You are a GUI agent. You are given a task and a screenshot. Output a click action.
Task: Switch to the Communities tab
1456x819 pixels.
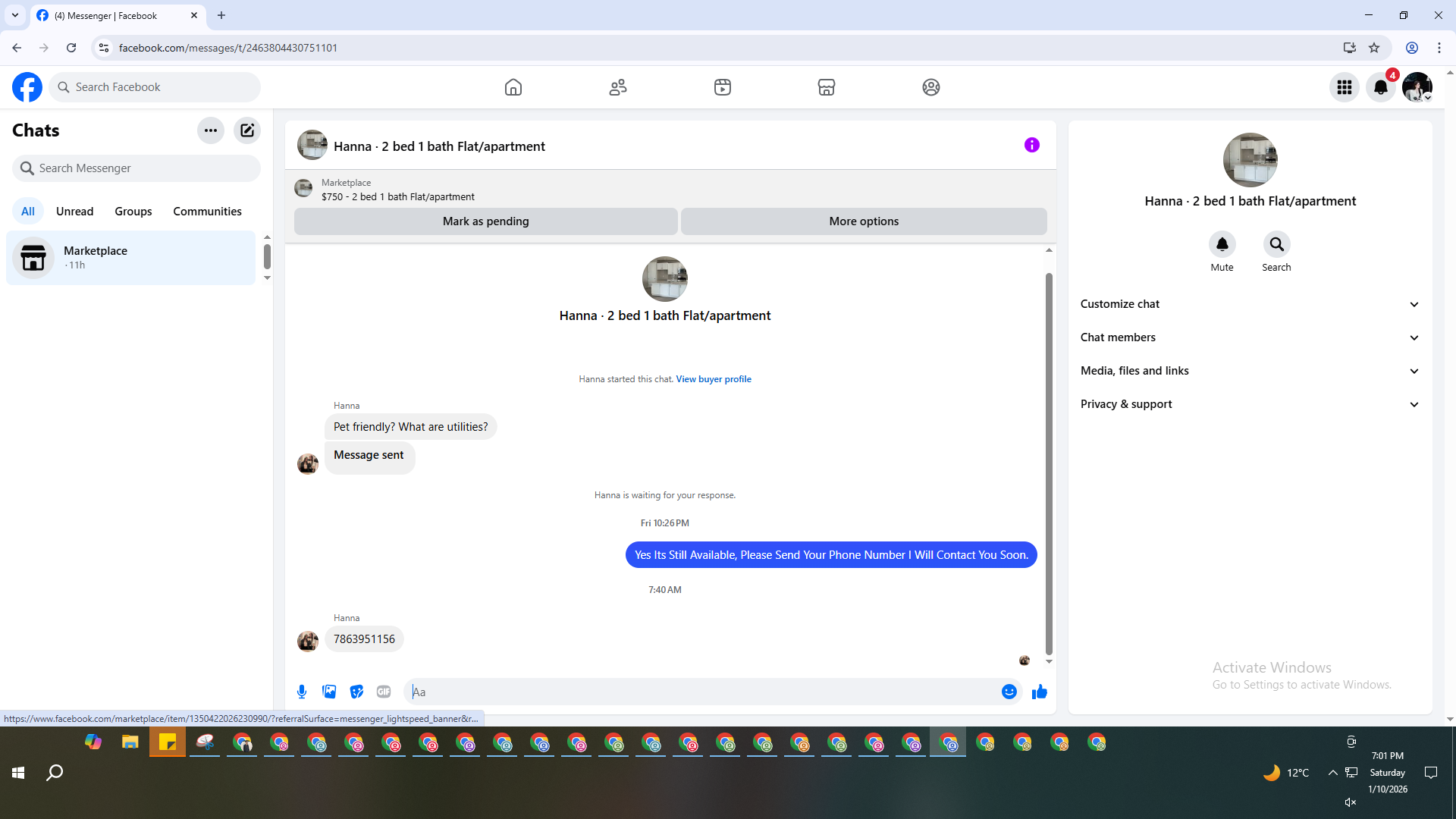click(207, 212)
